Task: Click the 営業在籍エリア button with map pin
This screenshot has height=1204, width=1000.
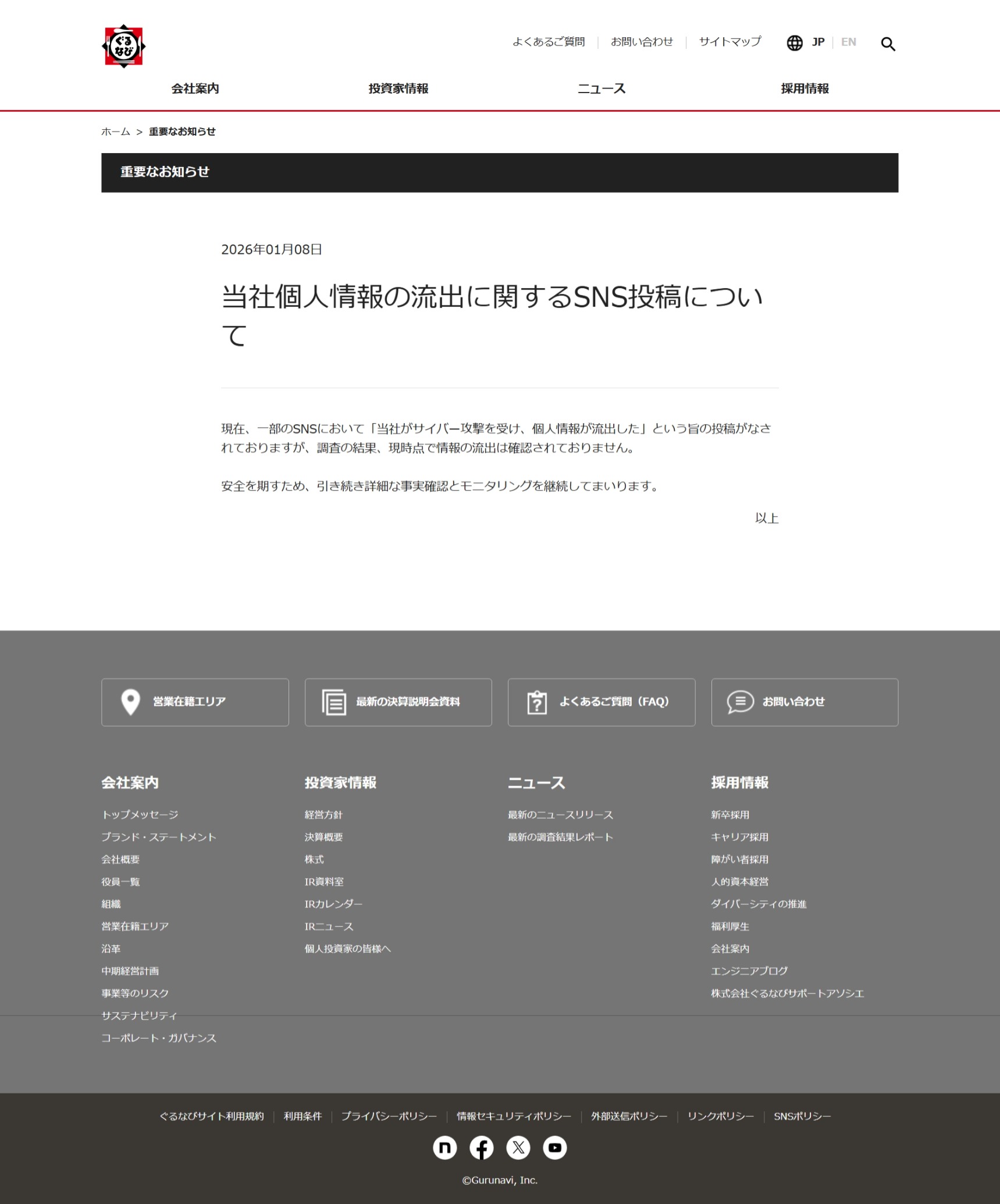Action: click(x=195, y=702)
